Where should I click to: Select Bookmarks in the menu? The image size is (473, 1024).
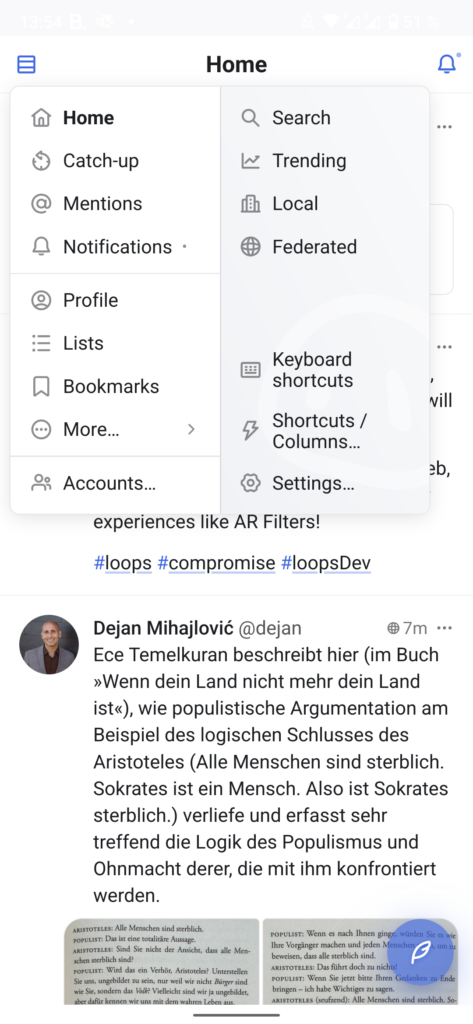tap(116, 387)
